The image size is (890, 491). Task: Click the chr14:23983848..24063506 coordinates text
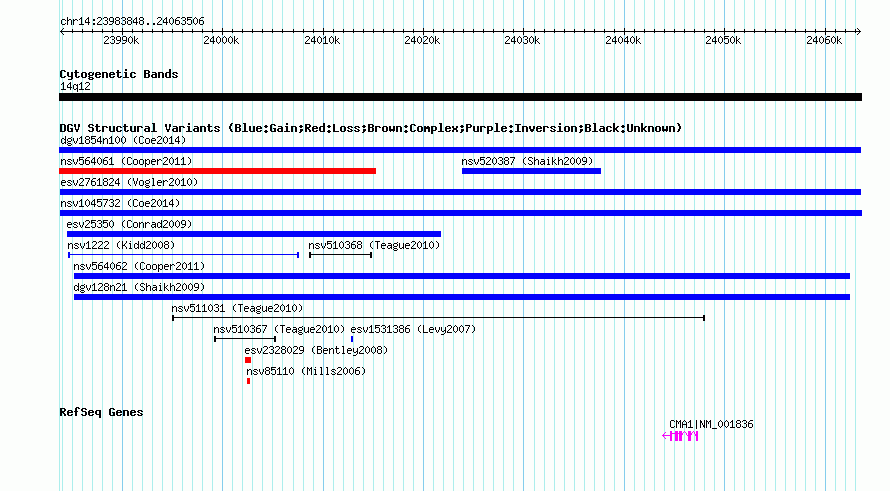[132, 21]
